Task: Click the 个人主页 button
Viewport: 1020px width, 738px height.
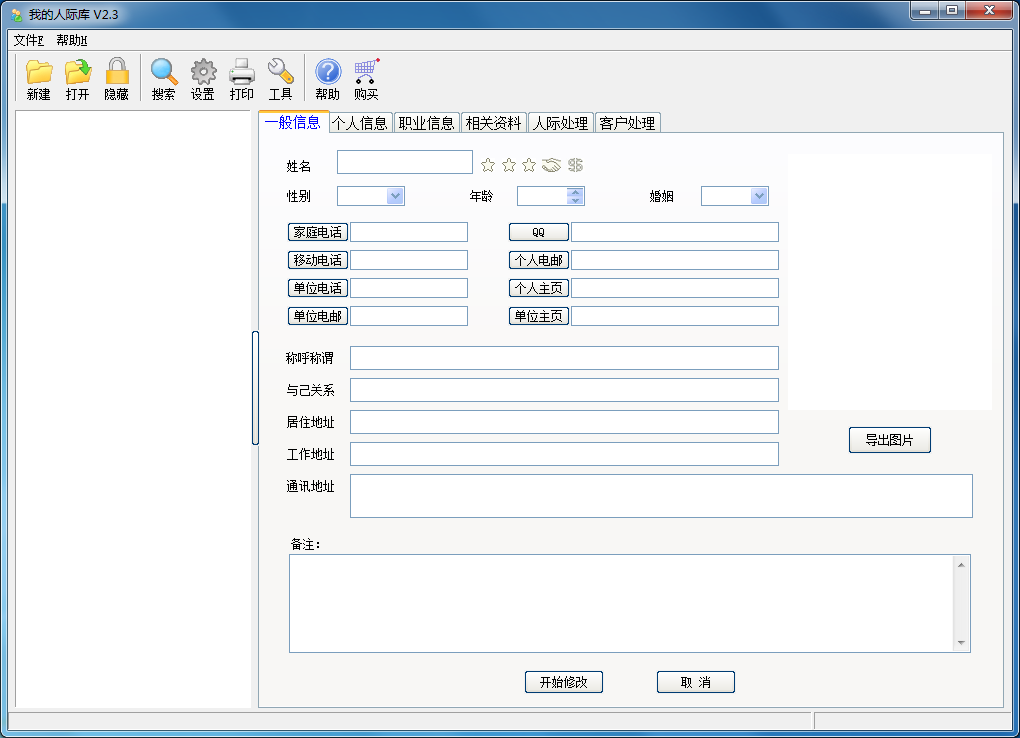Action: 539,288
